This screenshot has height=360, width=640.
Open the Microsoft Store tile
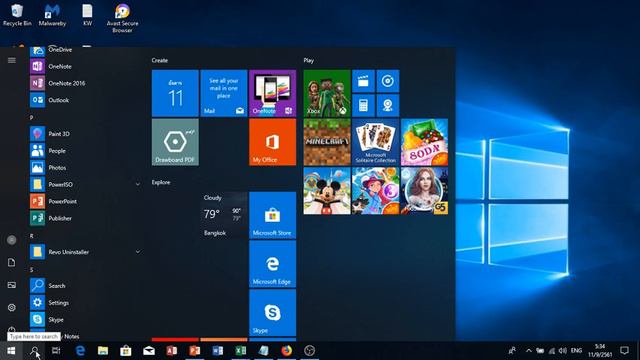tap(272, 215)
